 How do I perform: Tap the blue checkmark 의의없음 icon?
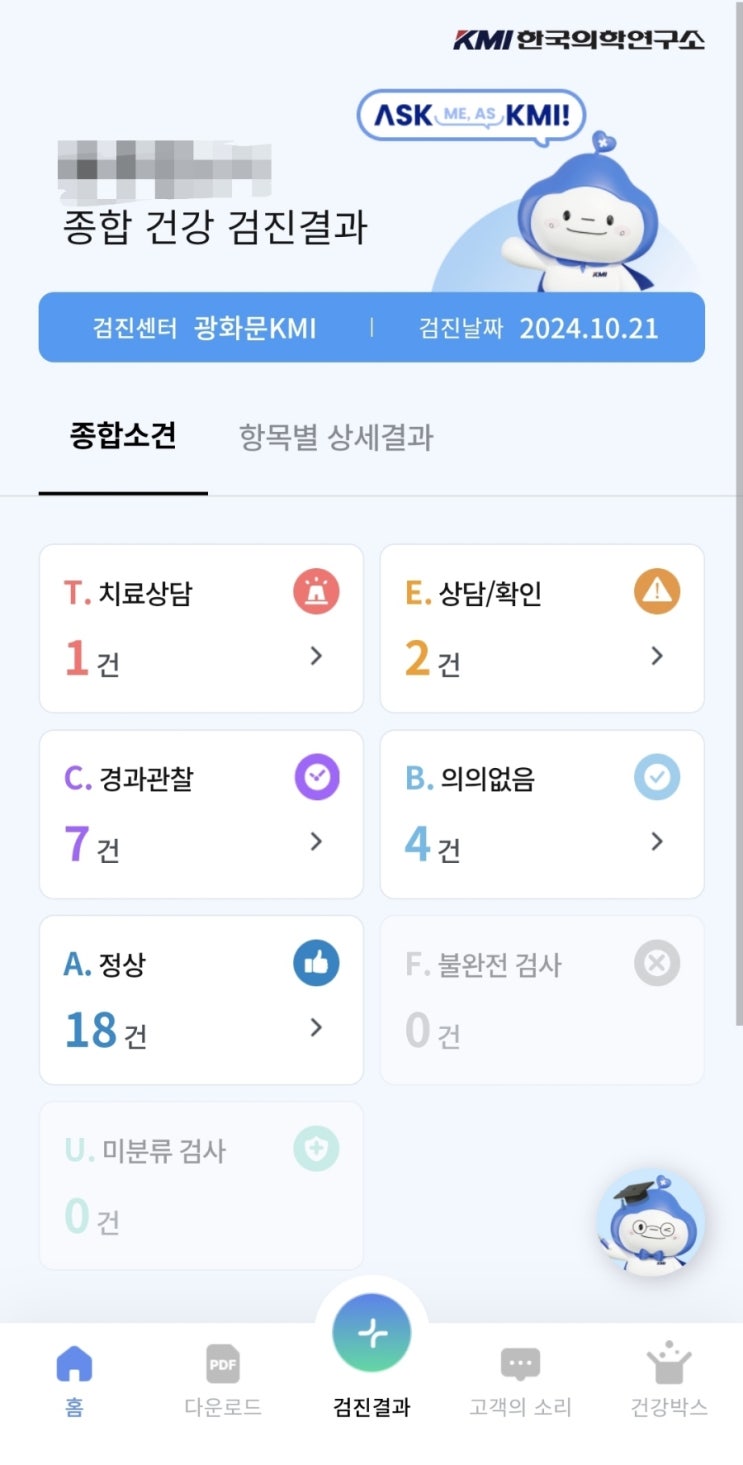coord(657,778)
